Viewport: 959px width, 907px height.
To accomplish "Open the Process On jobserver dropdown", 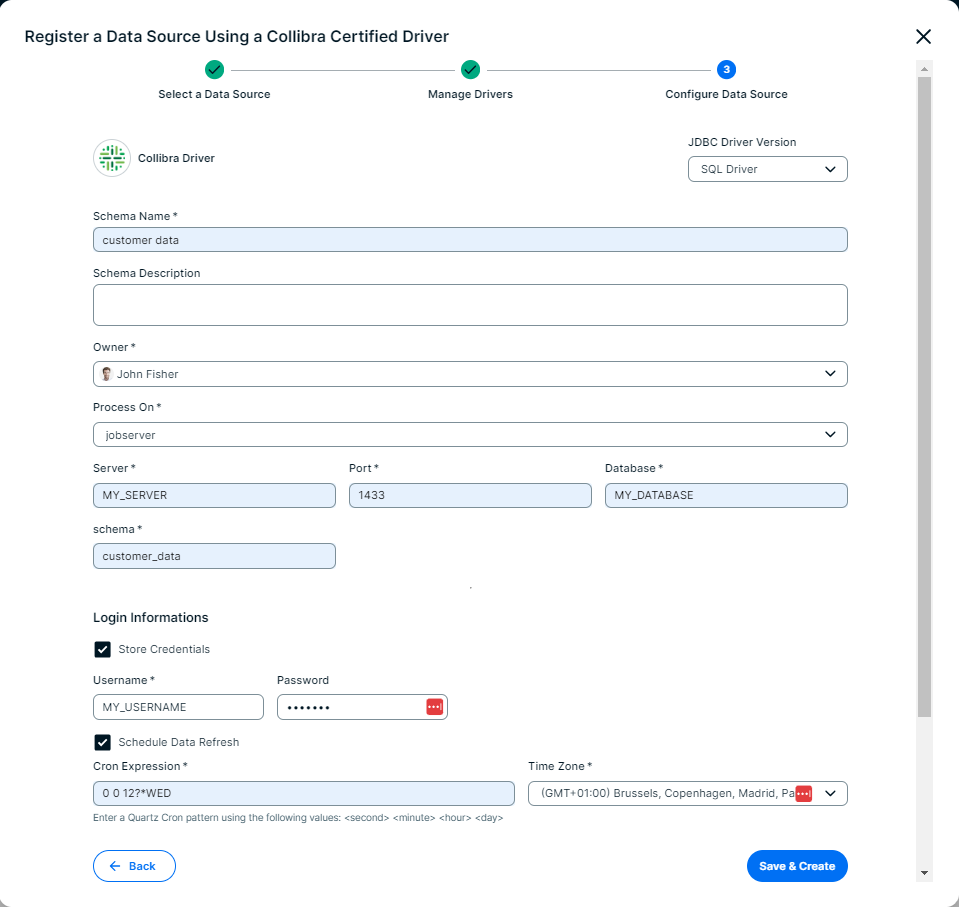I will click(829, 435).
